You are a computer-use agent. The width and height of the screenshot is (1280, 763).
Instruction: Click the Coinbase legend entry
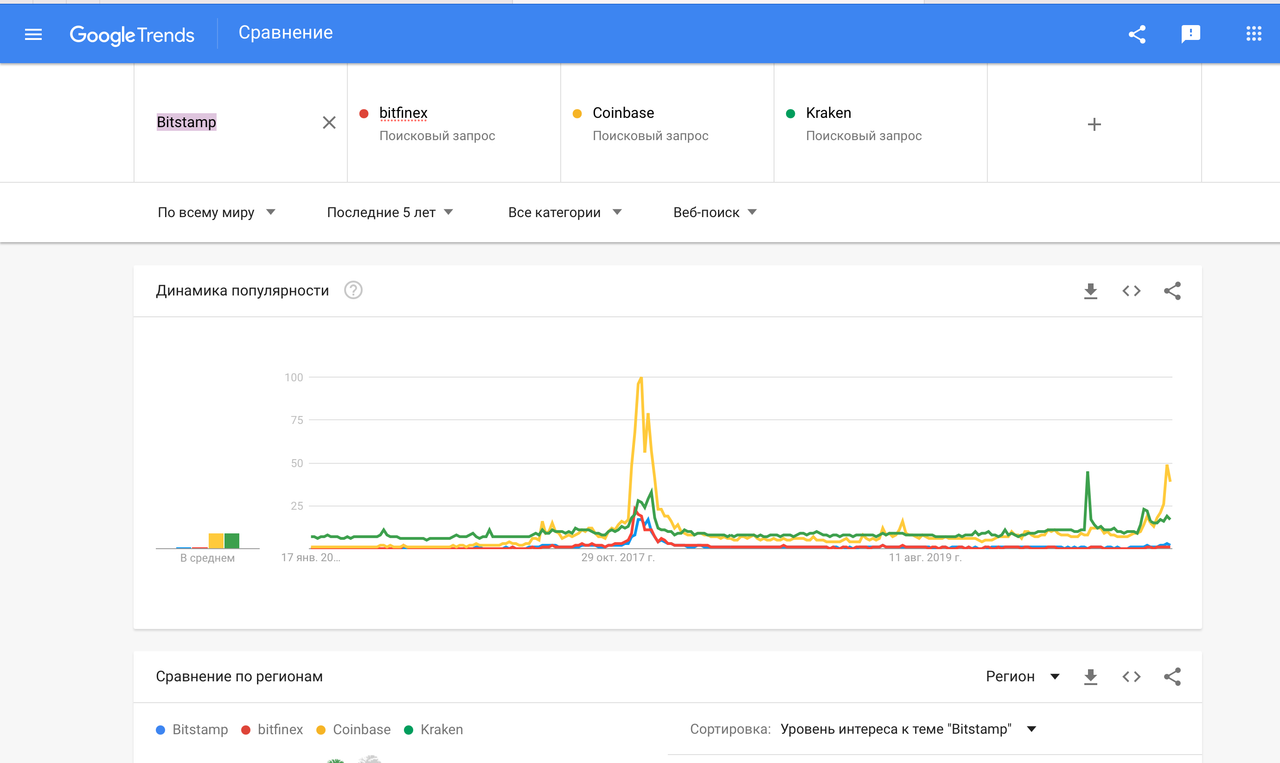point(353,729)
